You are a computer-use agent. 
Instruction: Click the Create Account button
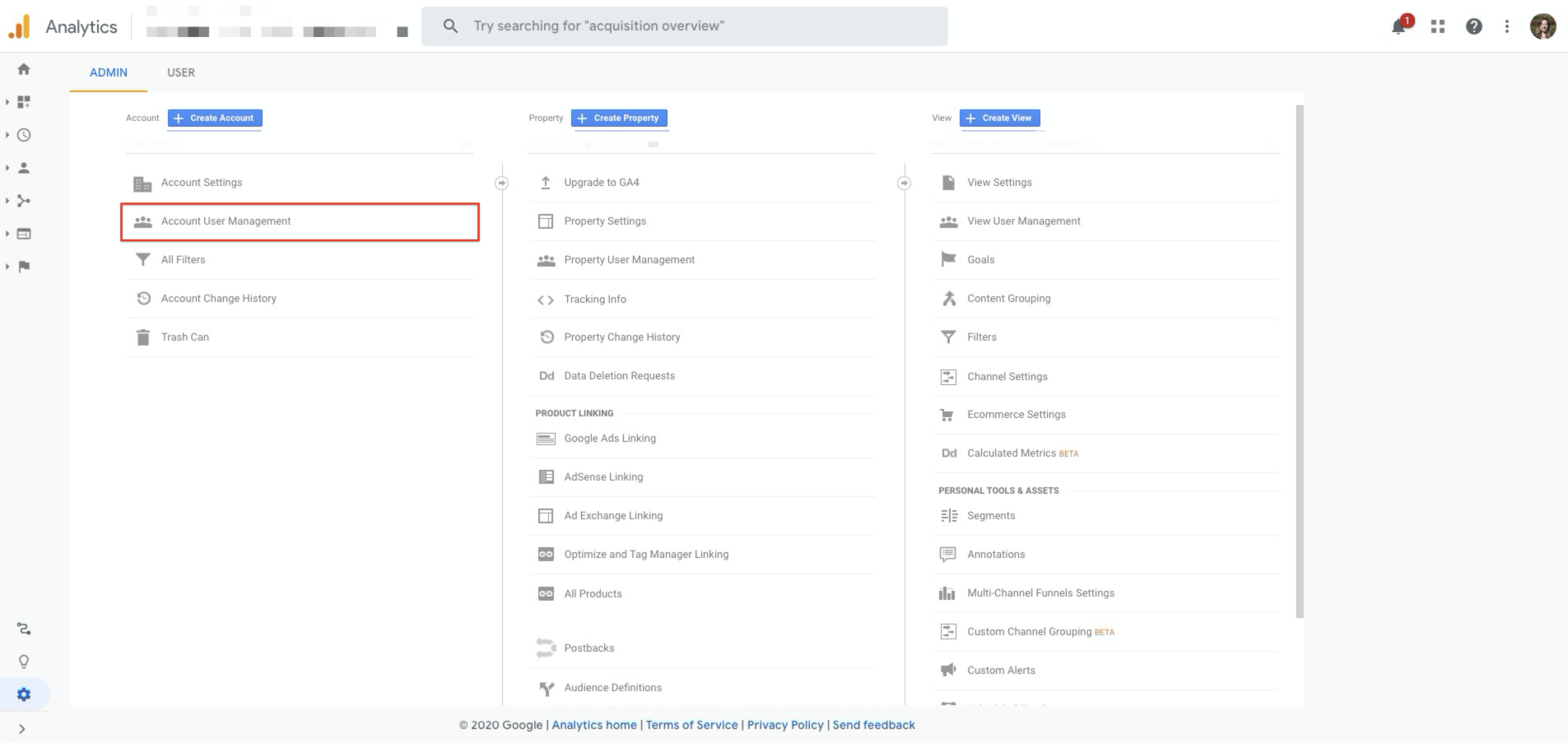coord(215,118)
